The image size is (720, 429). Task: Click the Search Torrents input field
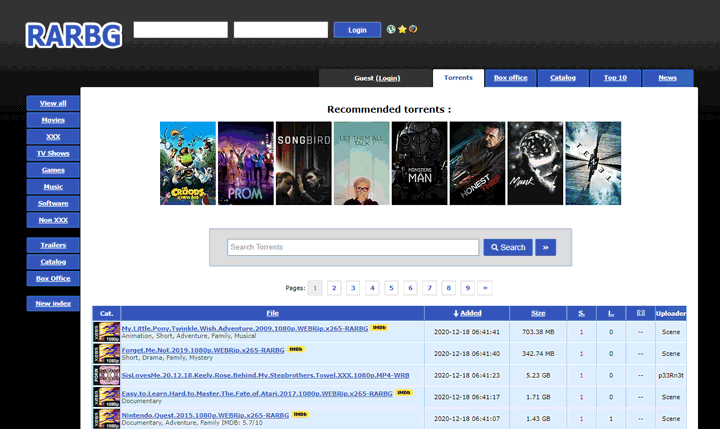pos(352,247)
